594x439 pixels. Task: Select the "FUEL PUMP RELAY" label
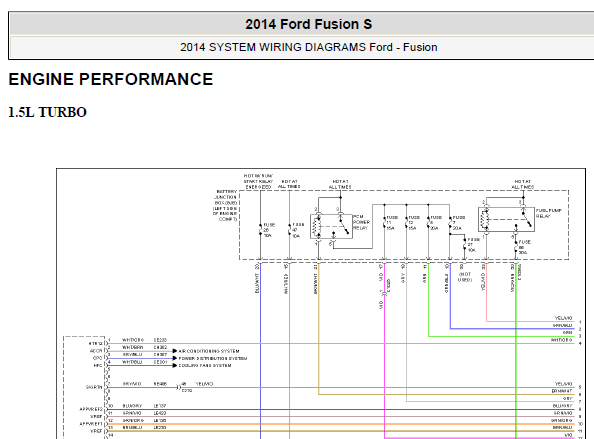[x=549, y=213]
